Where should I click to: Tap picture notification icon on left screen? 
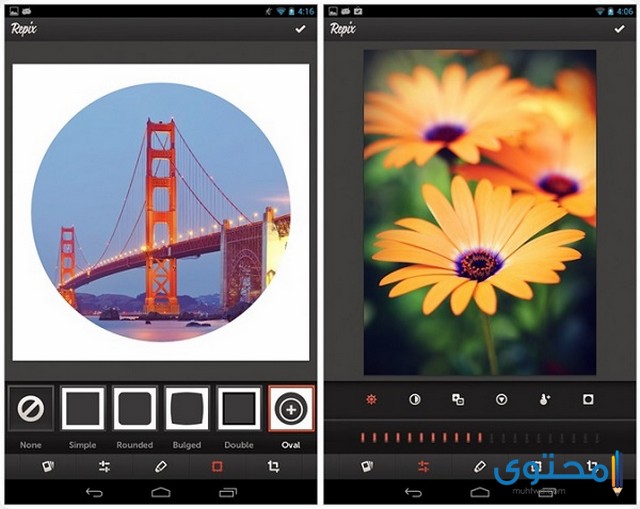pos(14,11)
